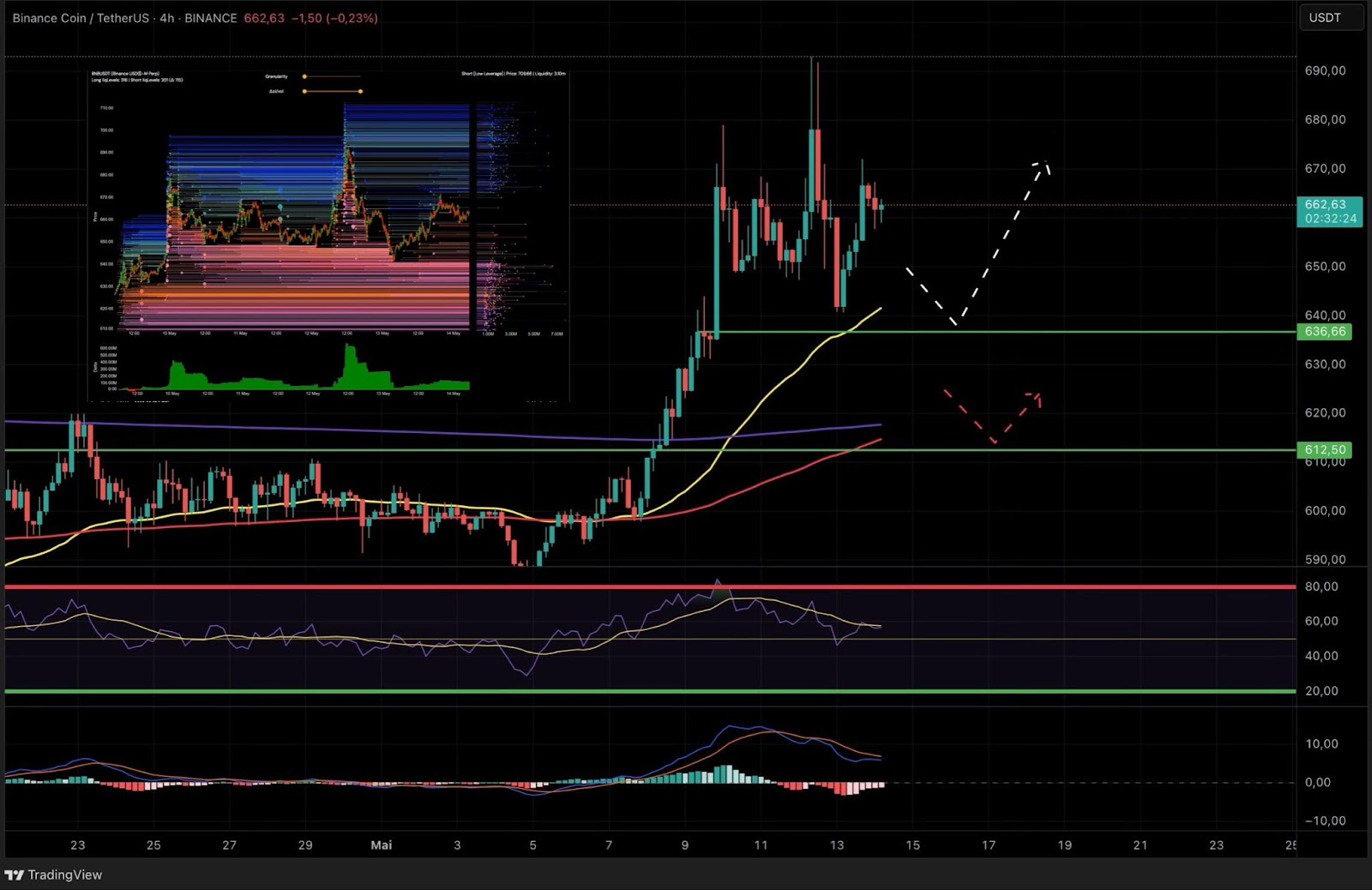
Task: Select the 612,50 horizontal line price label
Action: (x=1325, y=449)
